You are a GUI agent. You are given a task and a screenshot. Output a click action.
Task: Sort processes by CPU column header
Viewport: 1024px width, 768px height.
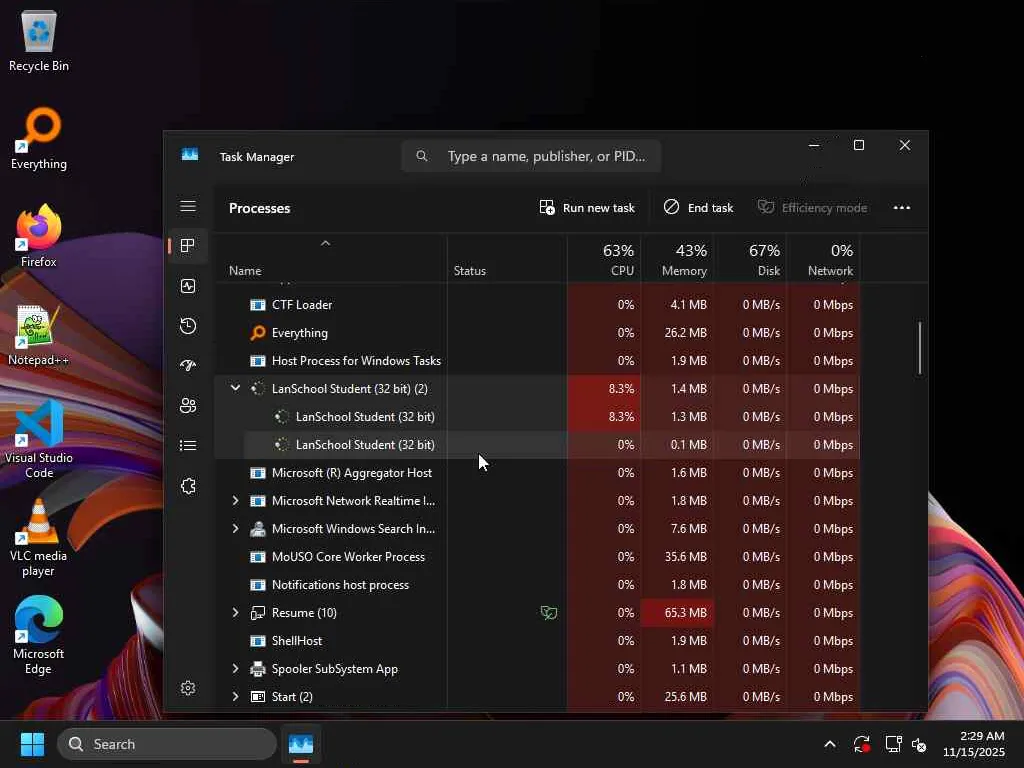[x=604, y=259]
